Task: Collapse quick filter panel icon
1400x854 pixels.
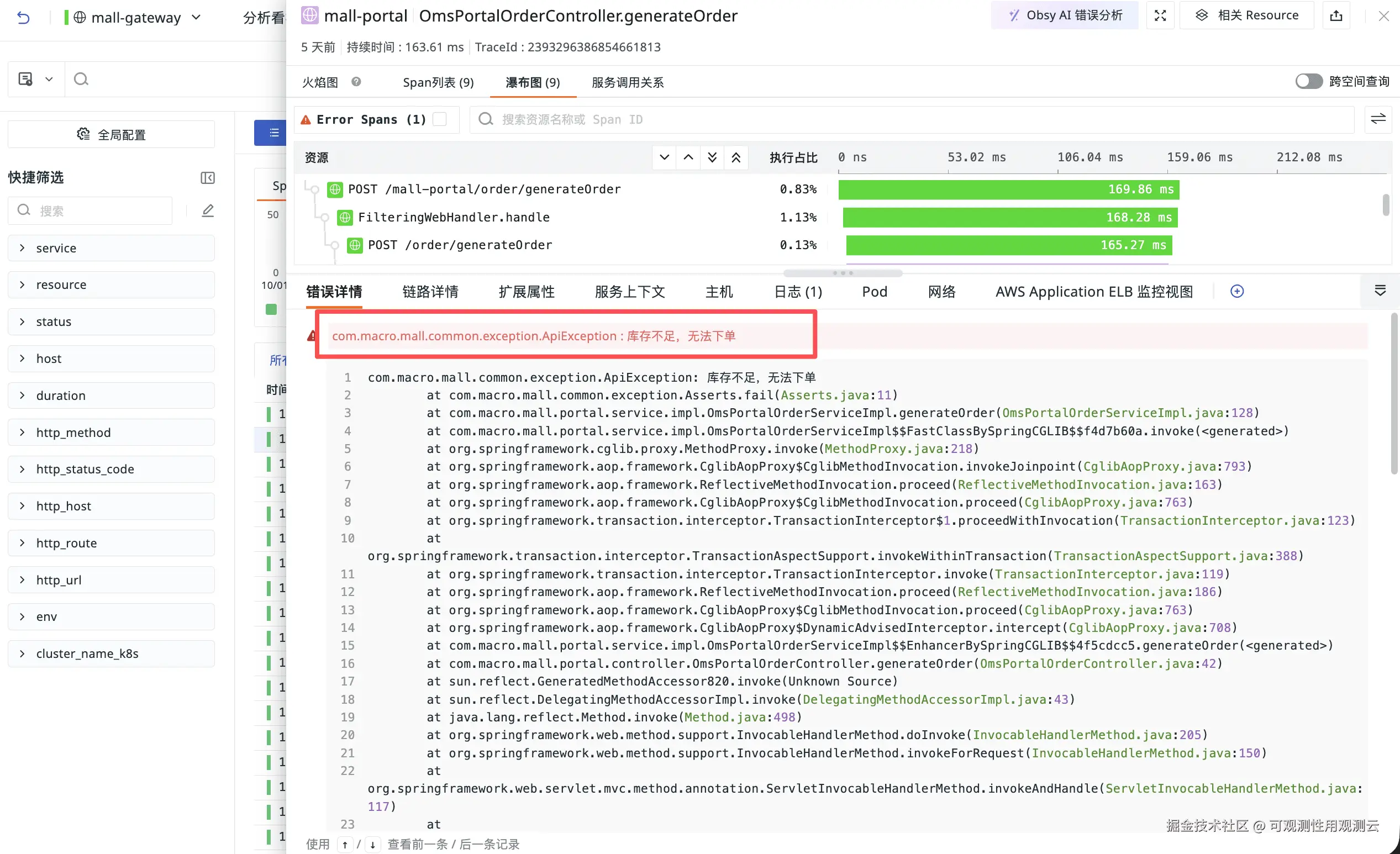Action: click(207, 178)
